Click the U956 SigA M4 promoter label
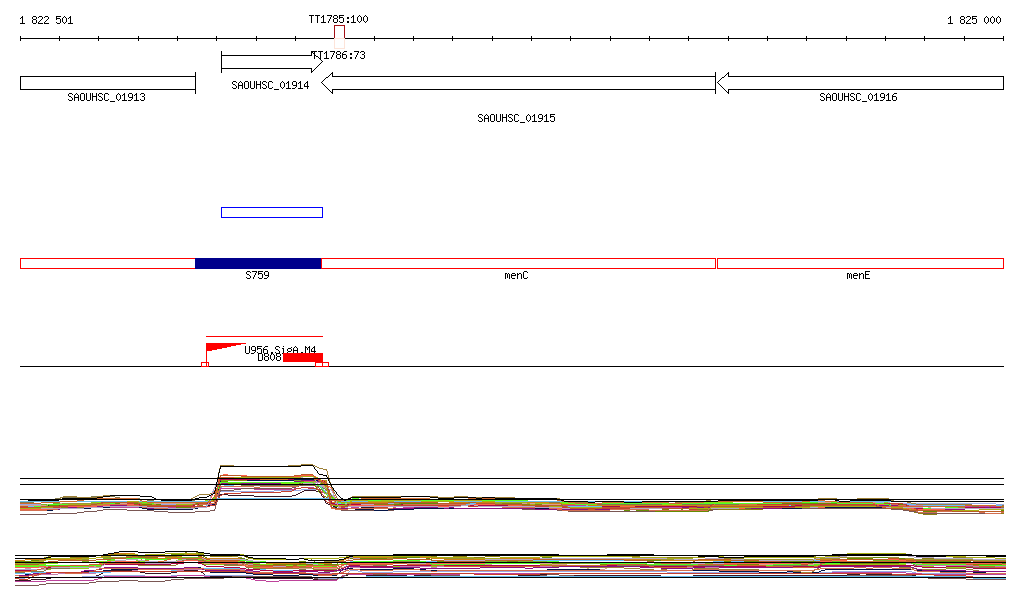 pos(280,350)
